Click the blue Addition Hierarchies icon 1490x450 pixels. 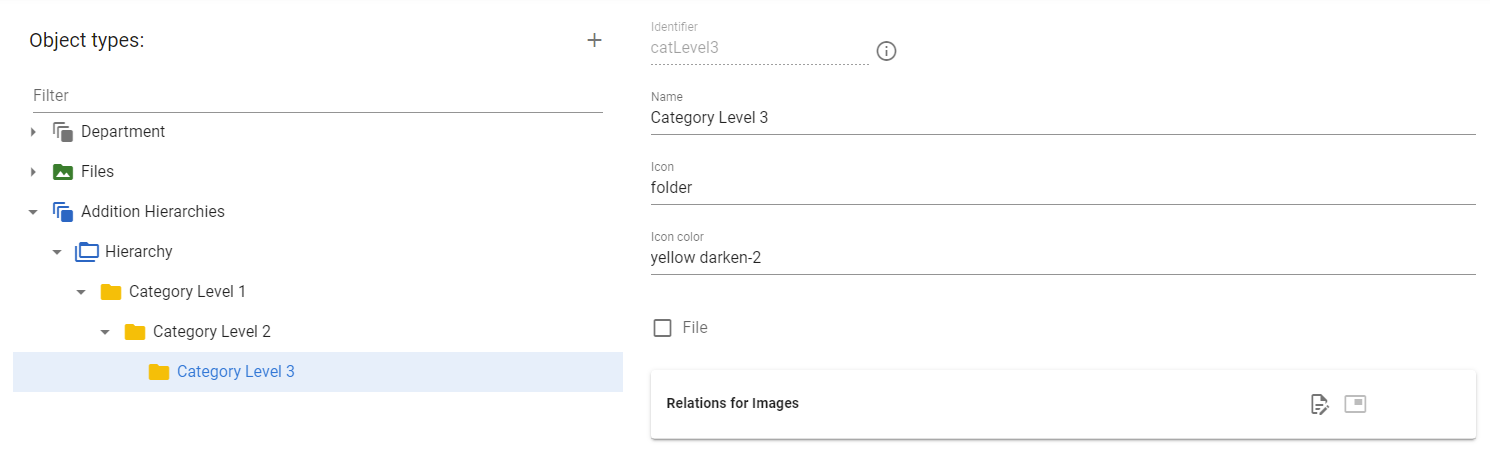64,212
